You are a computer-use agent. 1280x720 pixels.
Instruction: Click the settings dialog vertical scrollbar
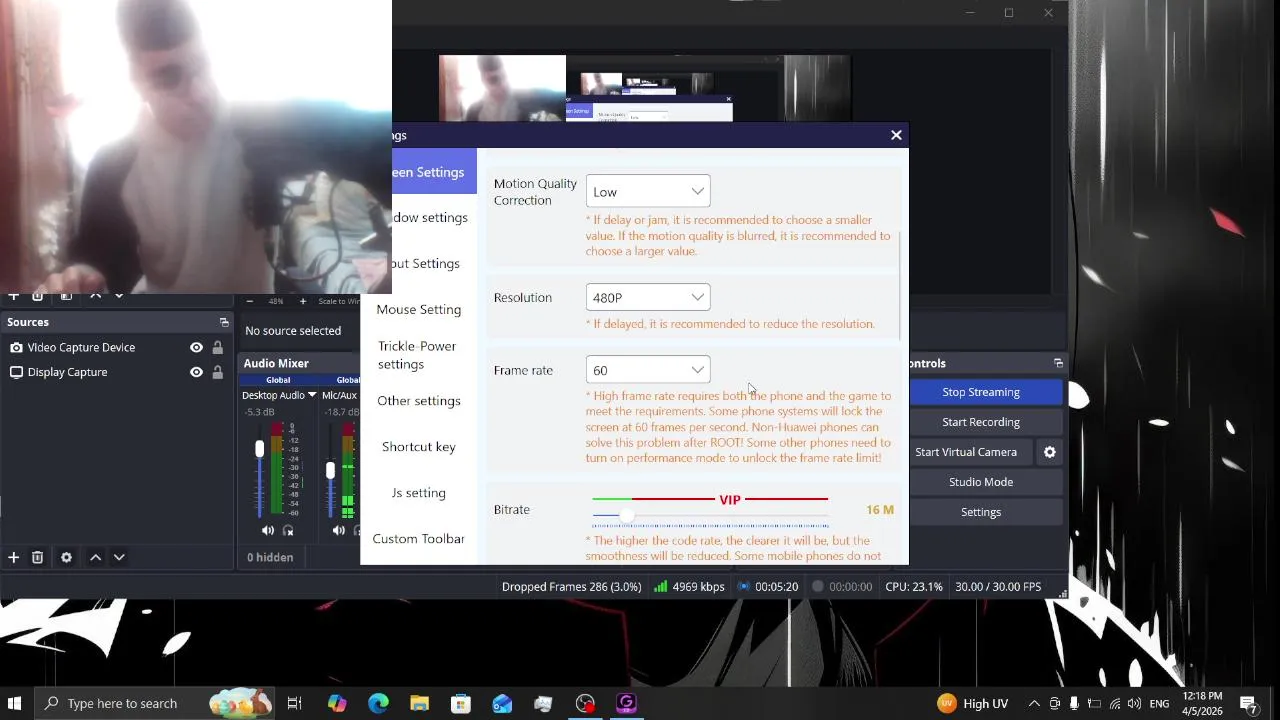(899, 285)
